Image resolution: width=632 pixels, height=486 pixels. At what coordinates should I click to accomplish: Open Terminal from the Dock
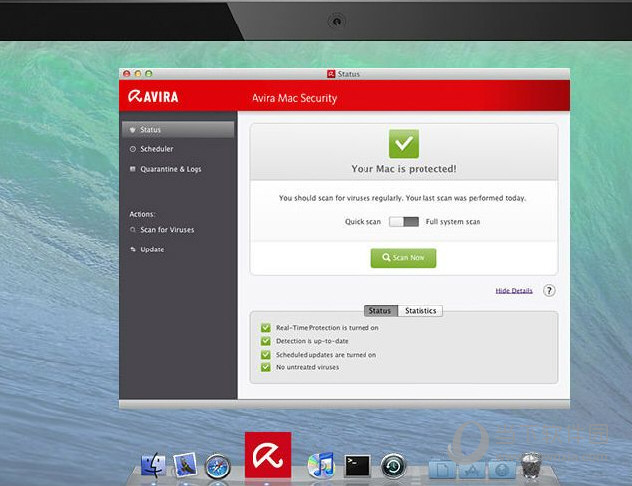358,466
